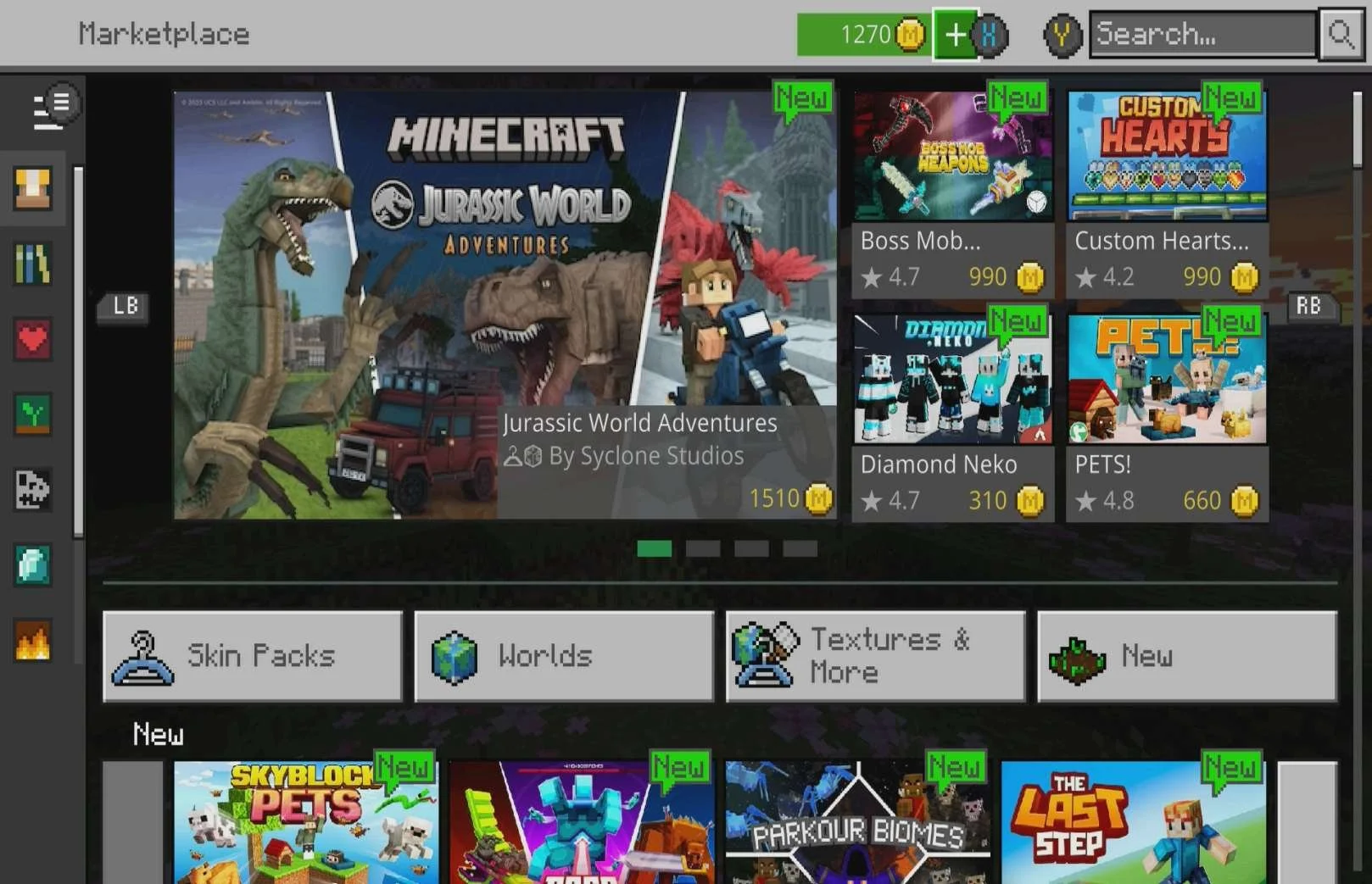Open the Worlds category
The image size is (1372, 884).
point(564,657)
